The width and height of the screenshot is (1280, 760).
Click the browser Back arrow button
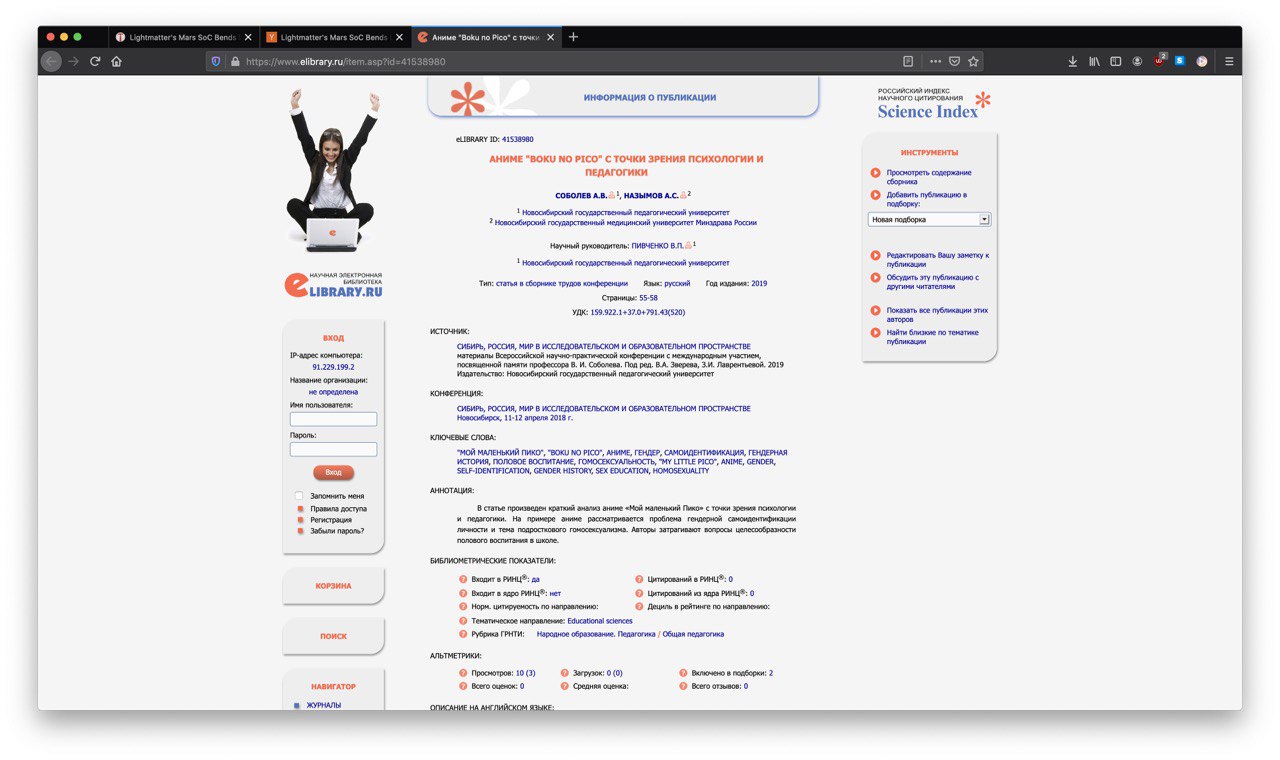pos(51,61)
